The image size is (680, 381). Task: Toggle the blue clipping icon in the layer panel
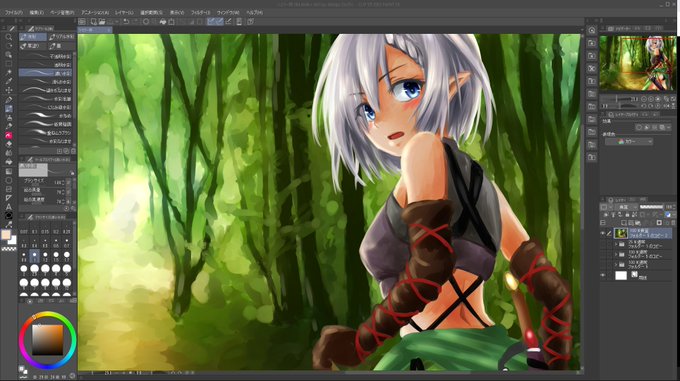point(668,215)
